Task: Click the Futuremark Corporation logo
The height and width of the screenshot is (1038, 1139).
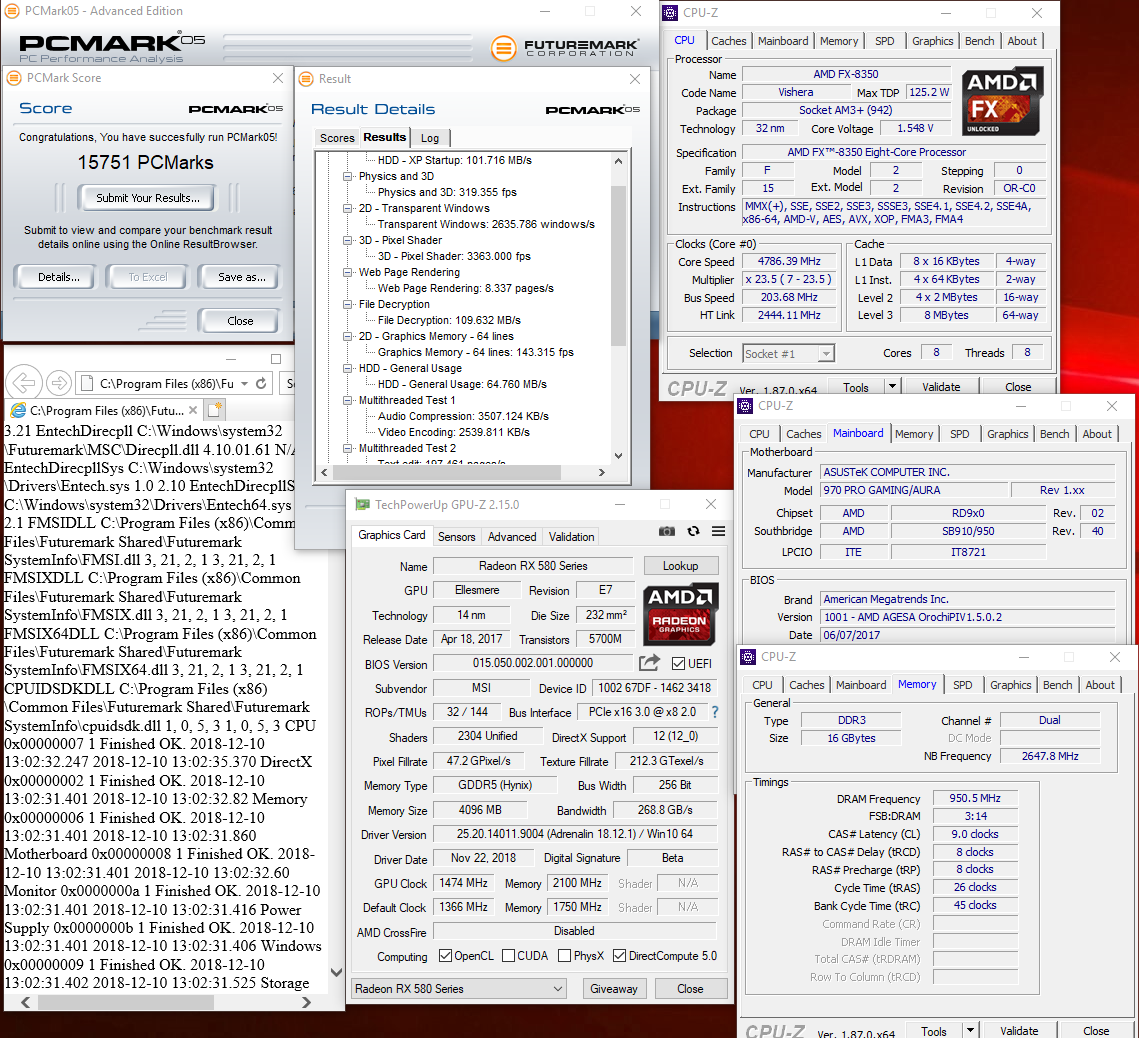Action: click(566, 48)
